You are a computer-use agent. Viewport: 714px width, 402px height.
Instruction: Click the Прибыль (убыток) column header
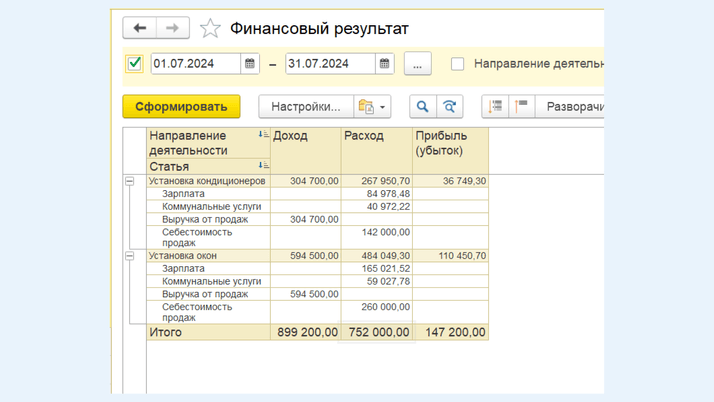451,151
